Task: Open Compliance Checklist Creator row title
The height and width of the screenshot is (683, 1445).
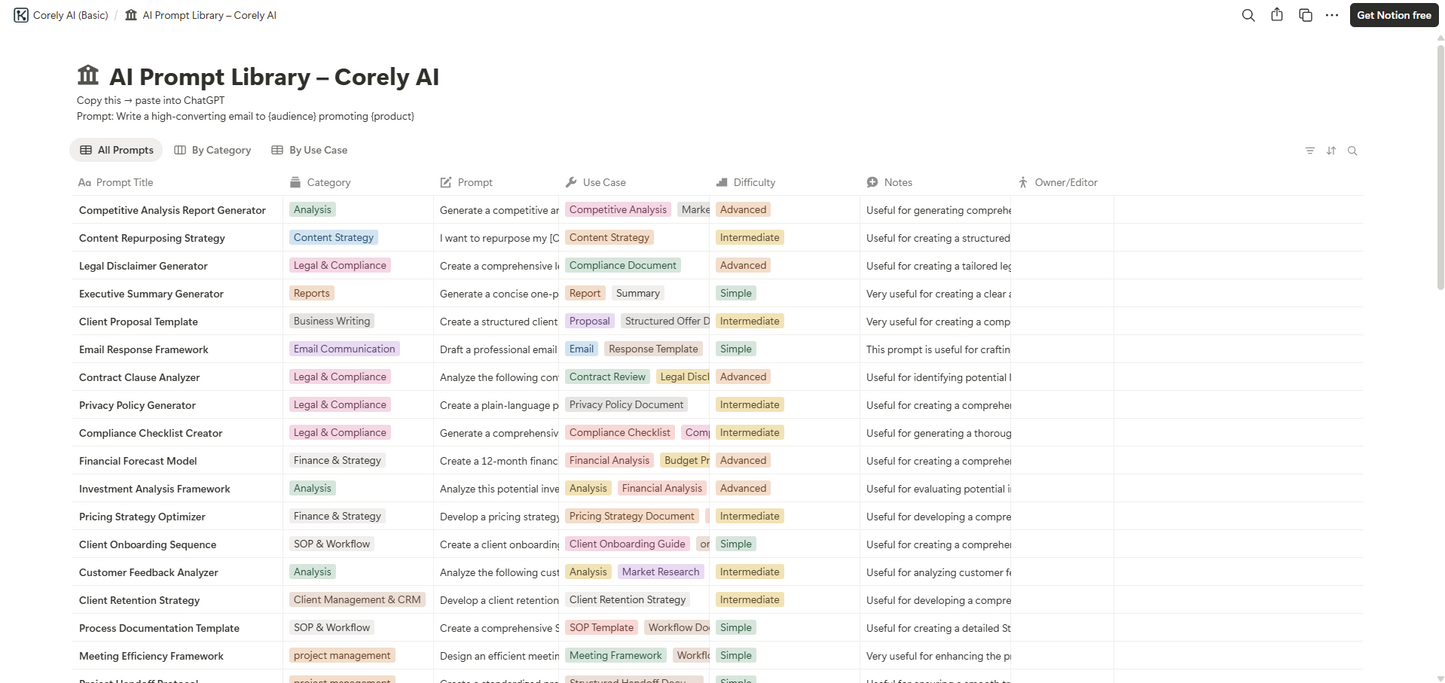Action: [151, 434]
